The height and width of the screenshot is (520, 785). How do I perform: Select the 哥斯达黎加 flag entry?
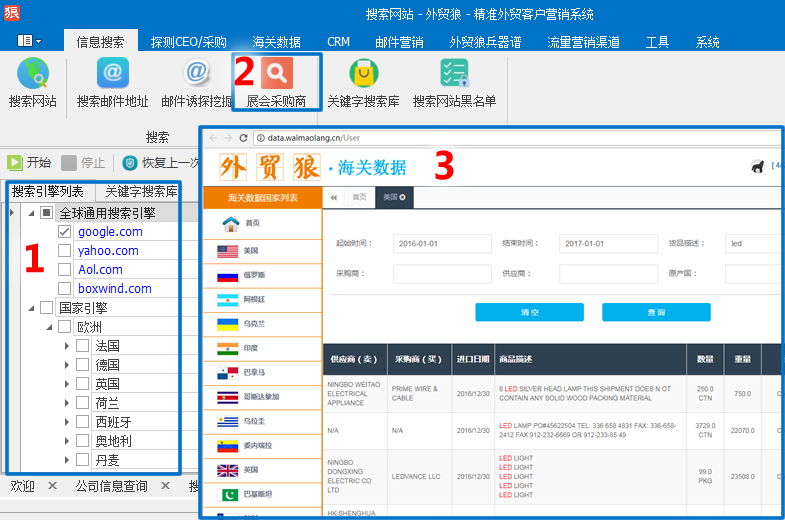[x=227, y=397]
